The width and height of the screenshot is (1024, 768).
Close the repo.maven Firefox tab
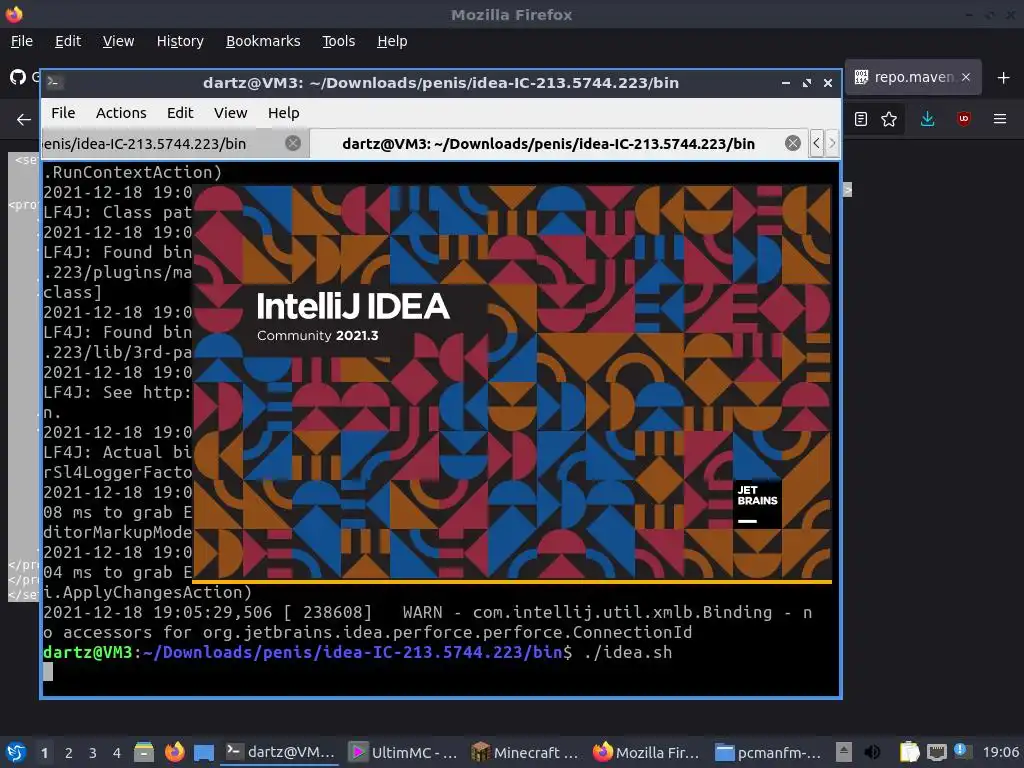966,77
